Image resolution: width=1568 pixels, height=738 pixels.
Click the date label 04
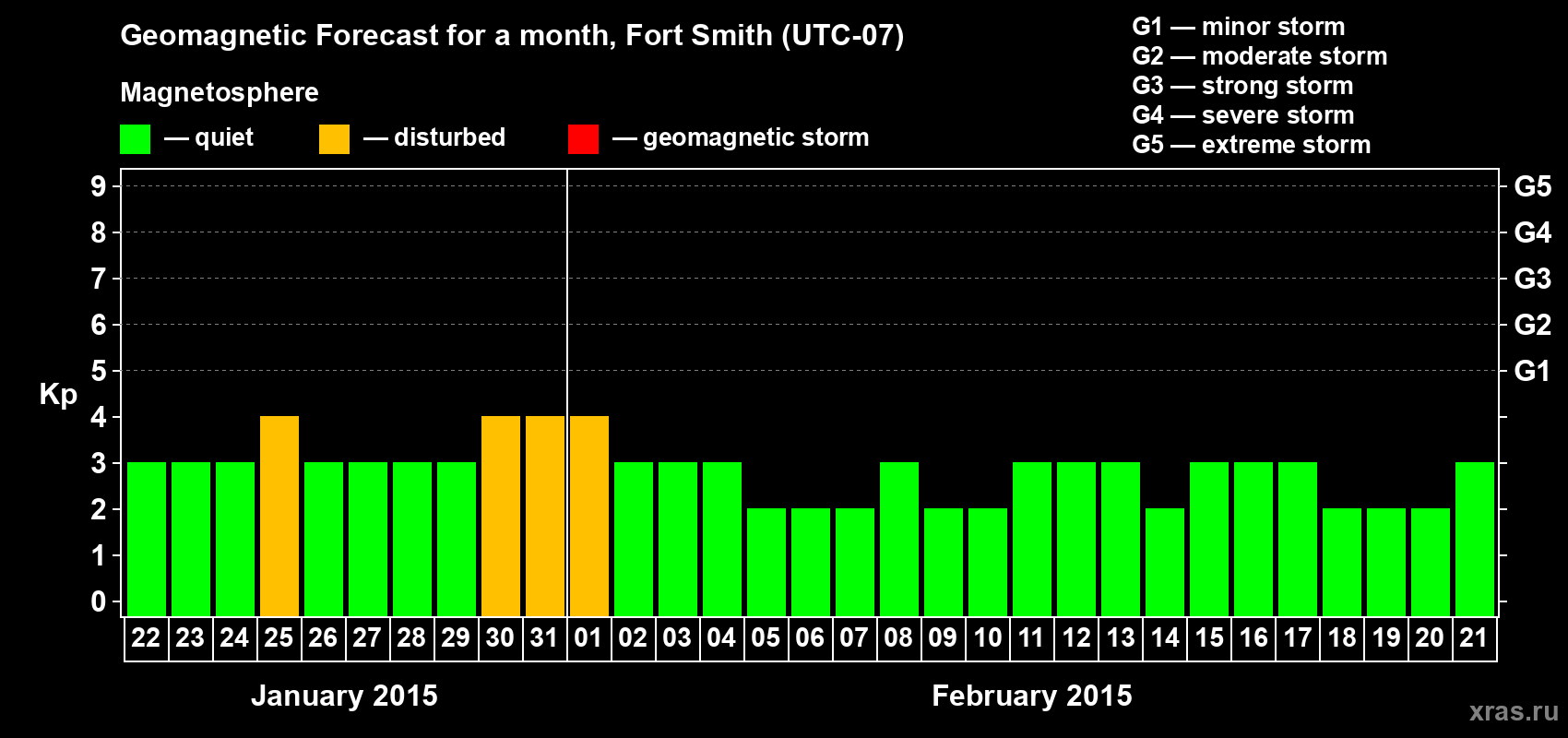[721, 638]
